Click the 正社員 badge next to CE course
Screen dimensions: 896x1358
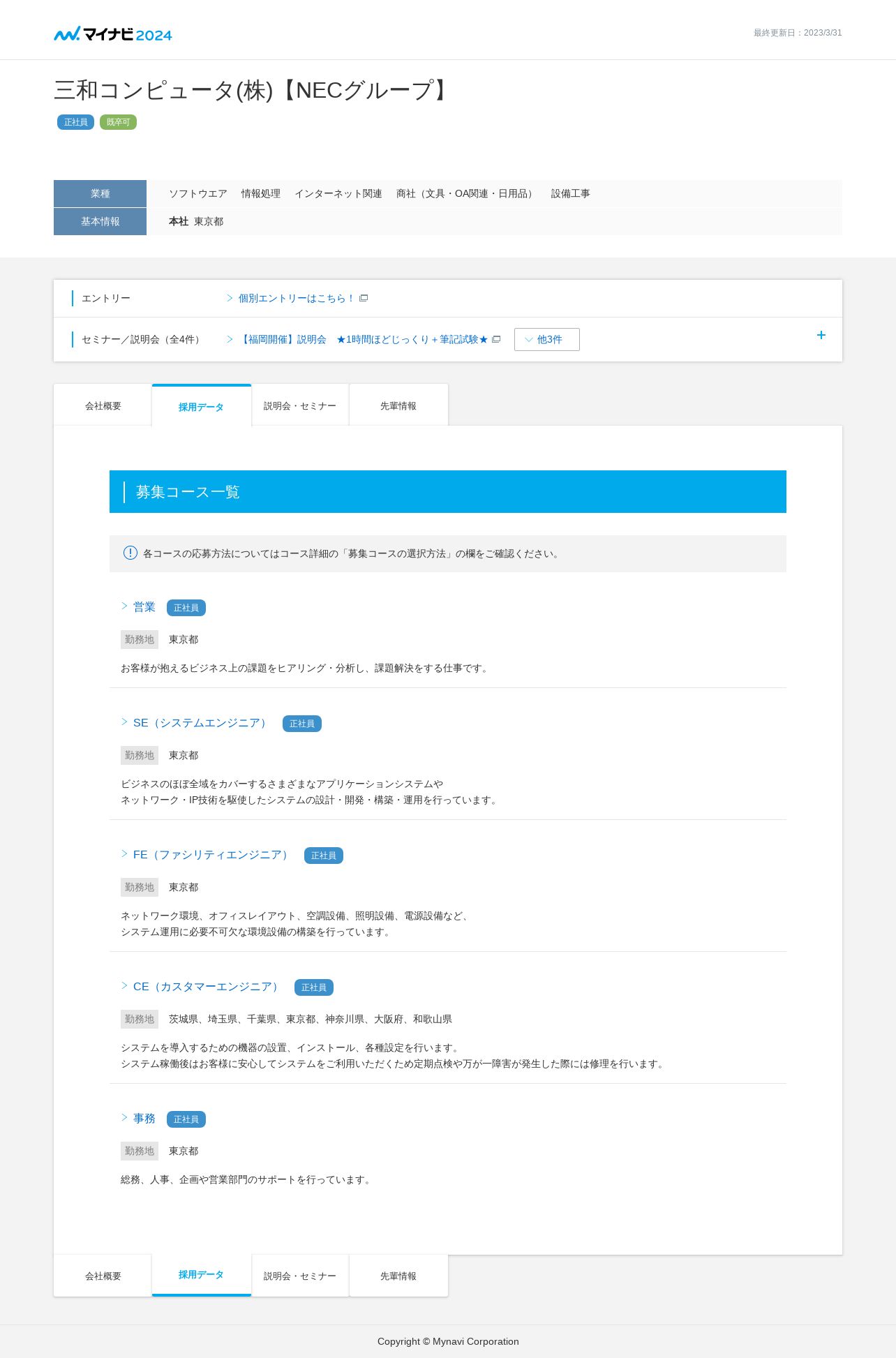314,987
